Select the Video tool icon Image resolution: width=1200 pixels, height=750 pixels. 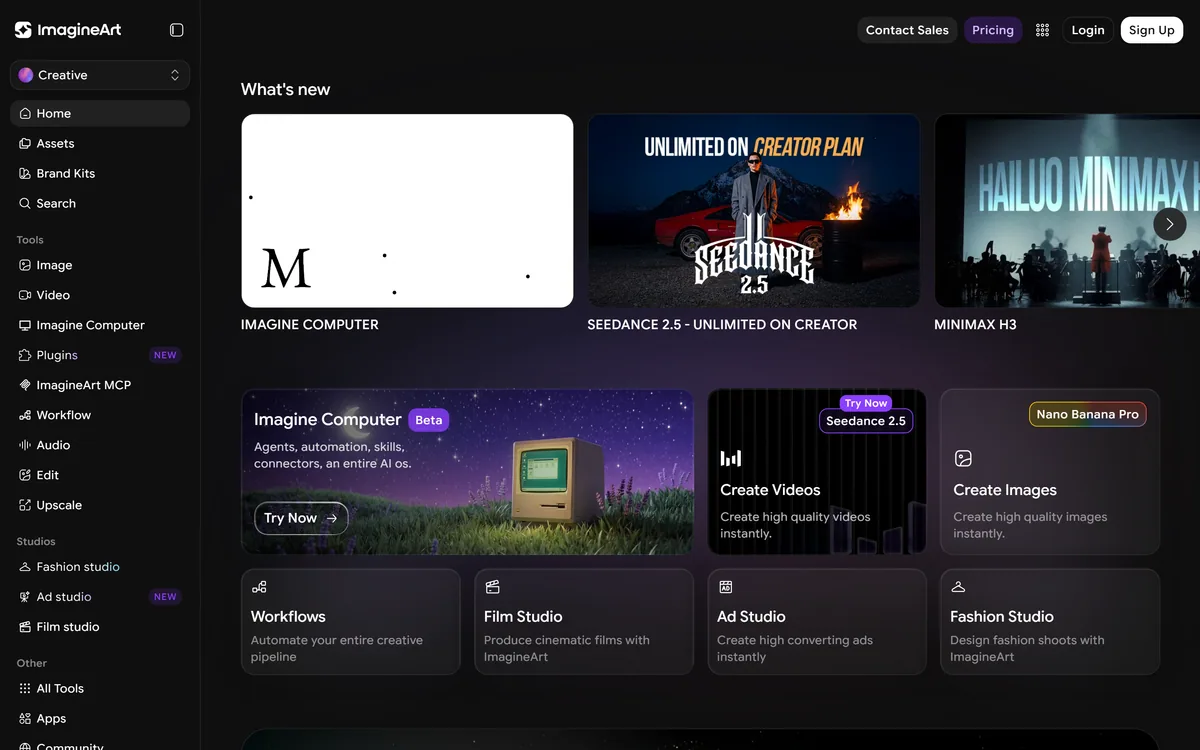26,295
